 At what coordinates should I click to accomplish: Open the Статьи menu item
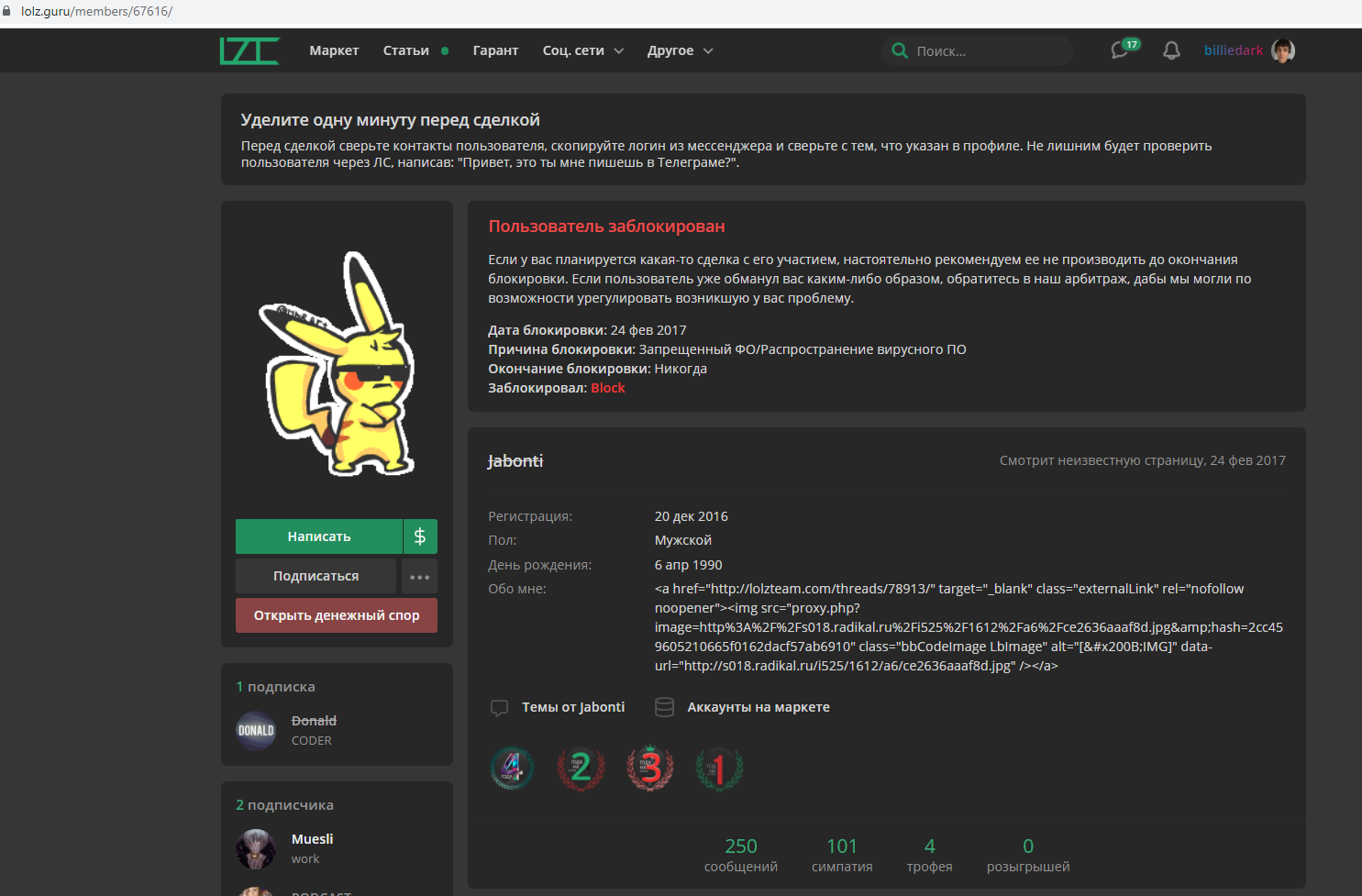coord(406,50)
